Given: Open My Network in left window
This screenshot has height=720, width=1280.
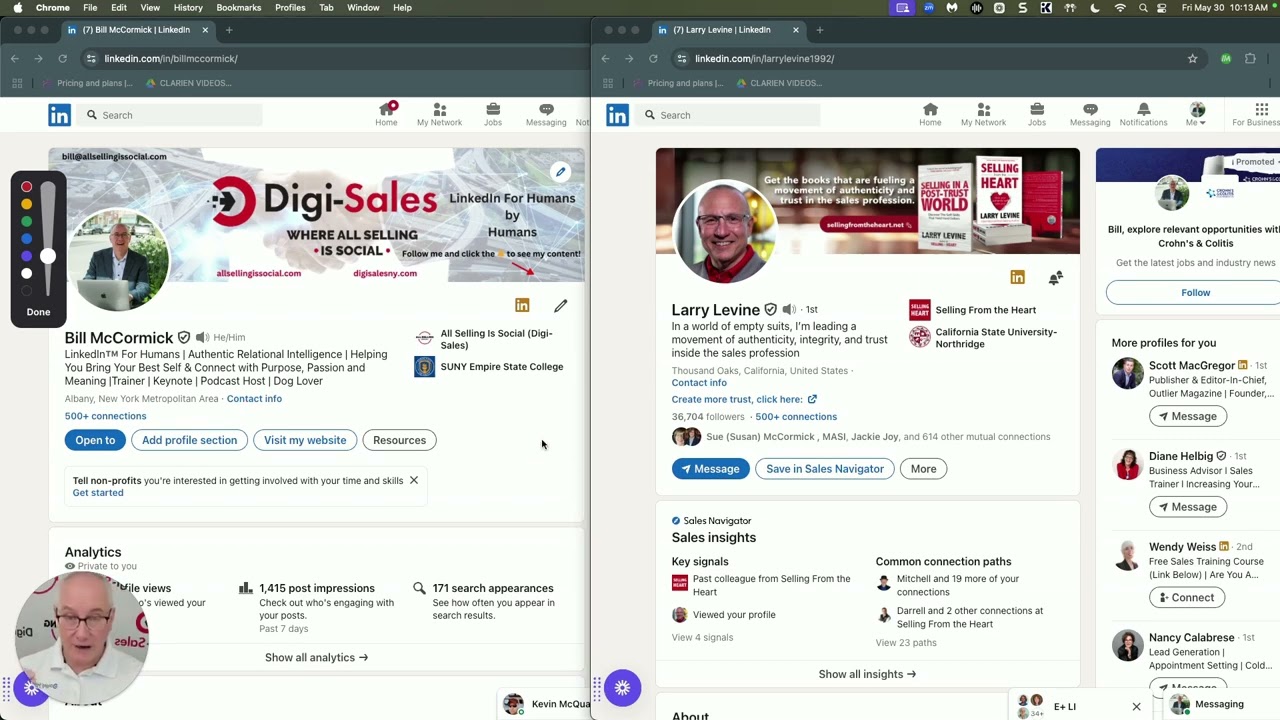Looking at the screenshot, I should coord(439,114).
